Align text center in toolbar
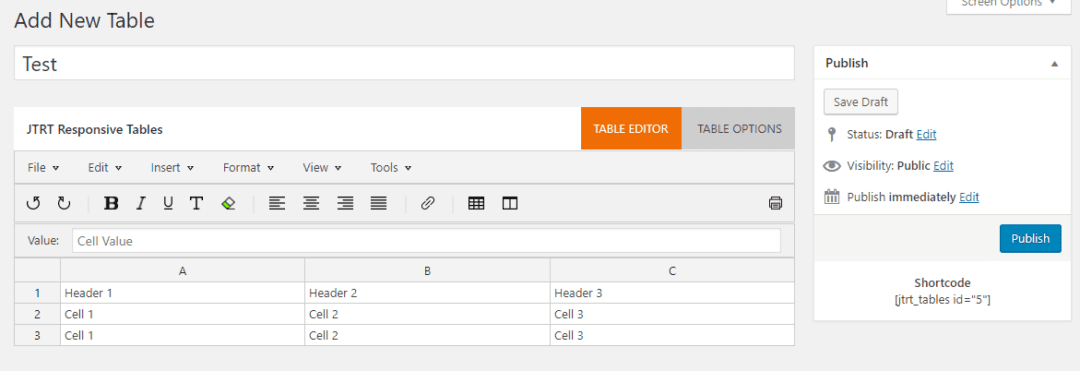The height and width of the screenshot is (371, 1080). [311, 203]
